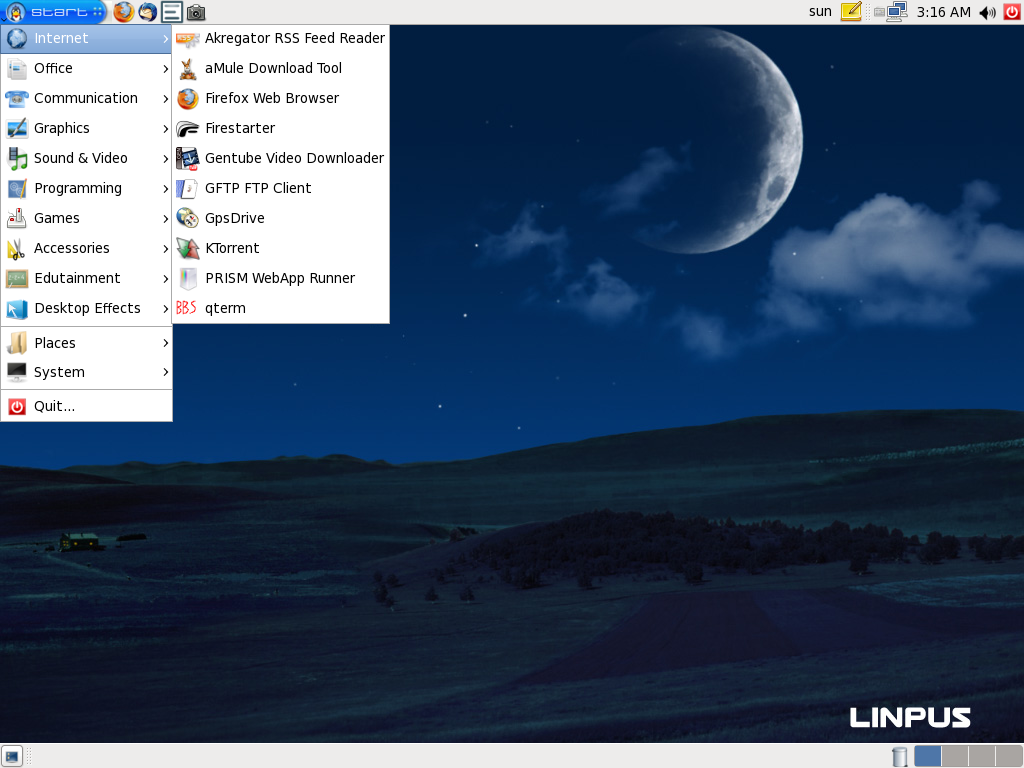
Task: Click the Firestarter firewall icon
Action: (187, 129)
